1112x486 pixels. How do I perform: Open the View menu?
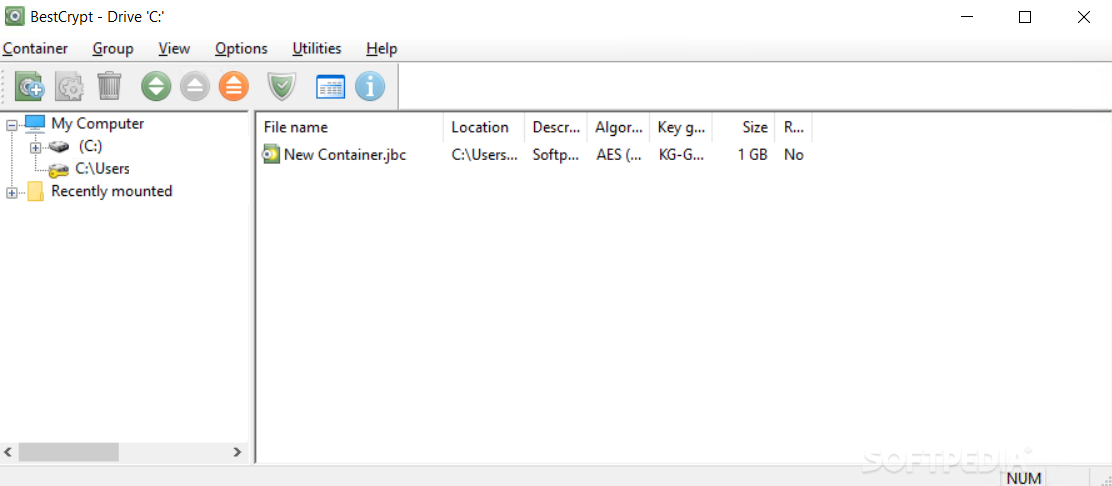click(174, 48)
